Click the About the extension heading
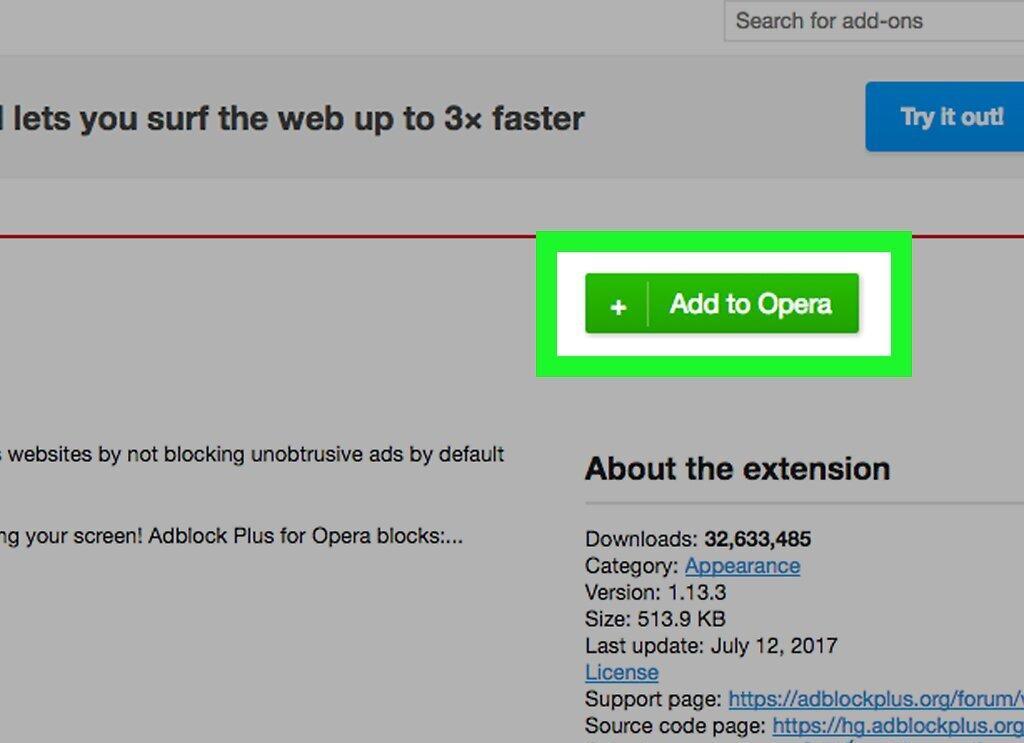 737,469
